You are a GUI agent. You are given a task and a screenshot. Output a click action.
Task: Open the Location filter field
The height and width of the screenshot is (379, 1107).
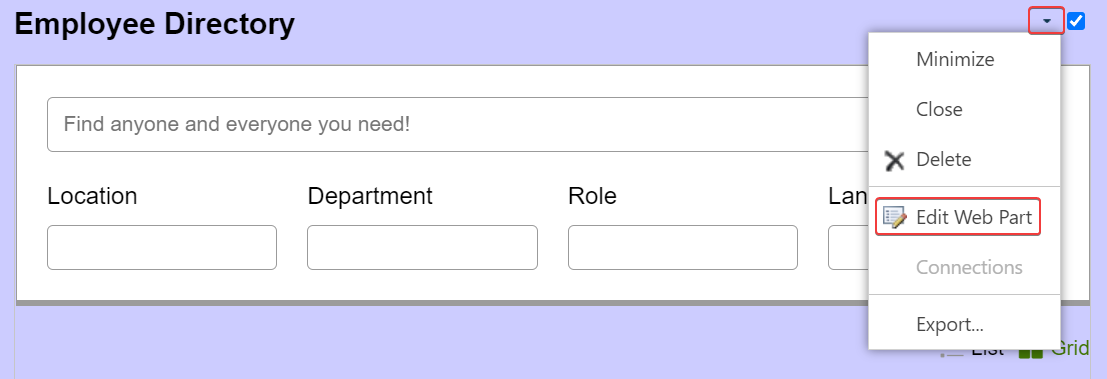point(162,248)
